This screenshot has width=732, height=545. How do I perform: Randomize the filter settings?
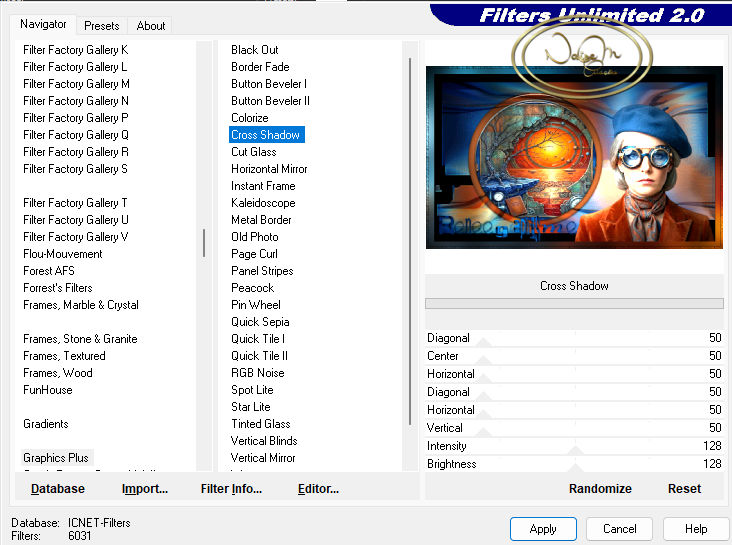point(600,488)
